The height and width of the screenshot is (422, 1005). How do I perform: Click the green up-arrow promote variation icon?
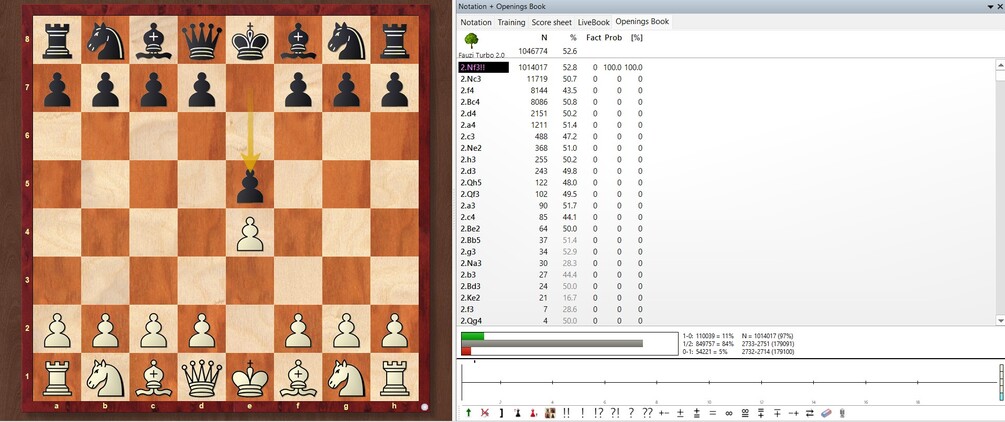click(468, 413)
